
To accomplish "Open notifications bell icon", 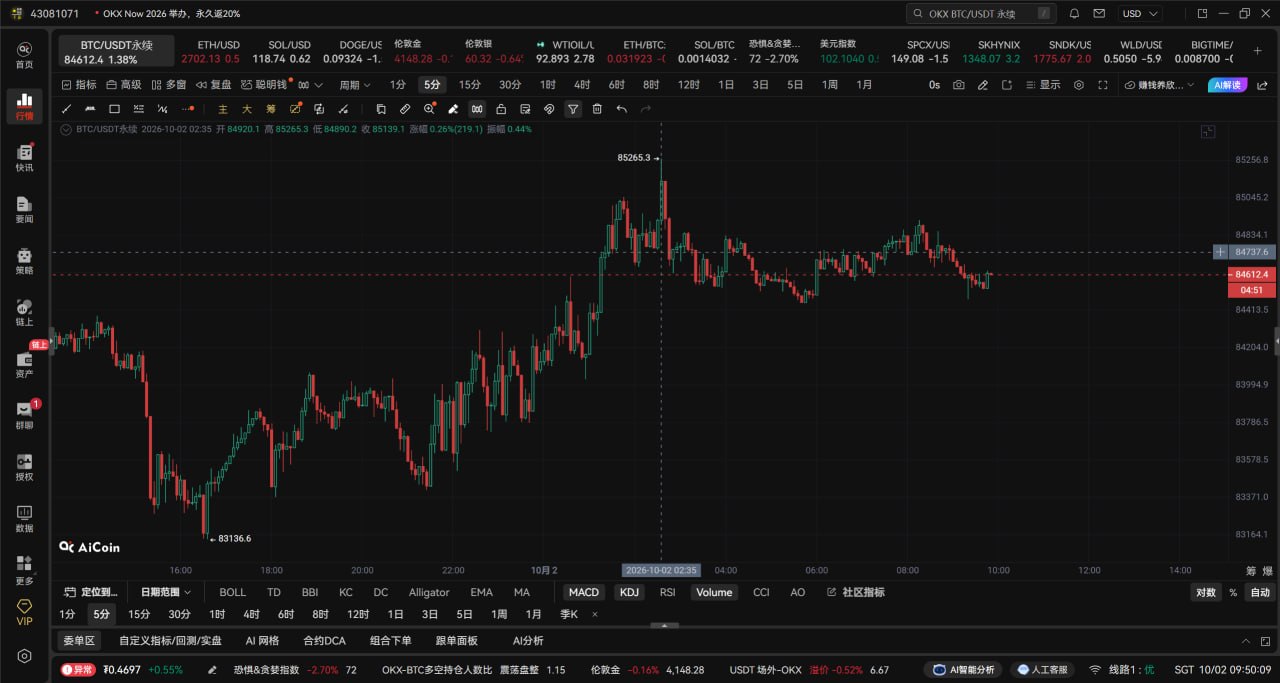I will click(1074, 14).
